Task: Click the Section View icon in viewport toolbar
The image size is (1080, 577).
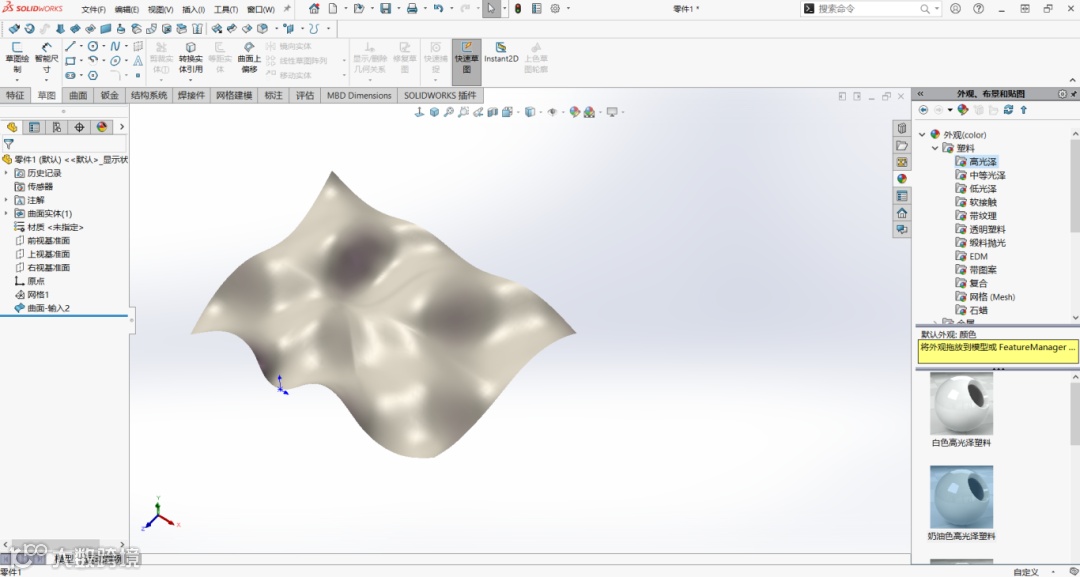Action: click(493, 112)
